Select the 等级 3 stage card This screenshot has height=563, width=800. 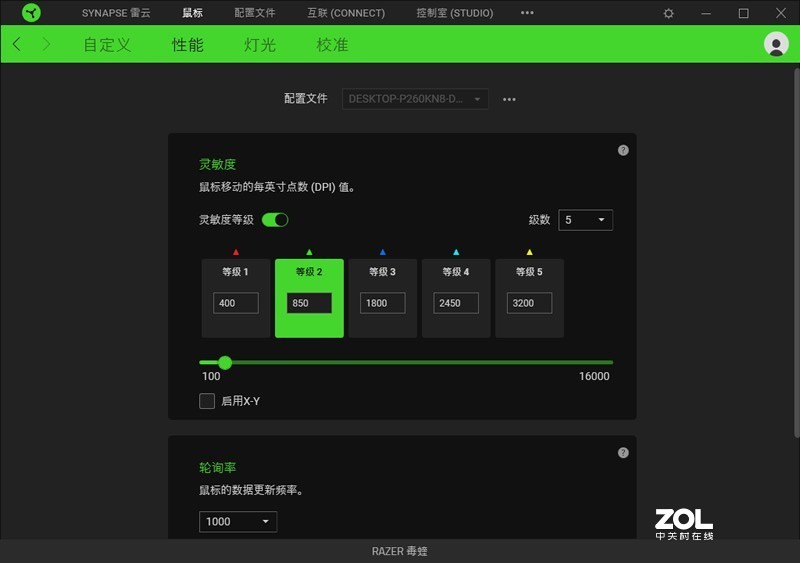point(383,298)
